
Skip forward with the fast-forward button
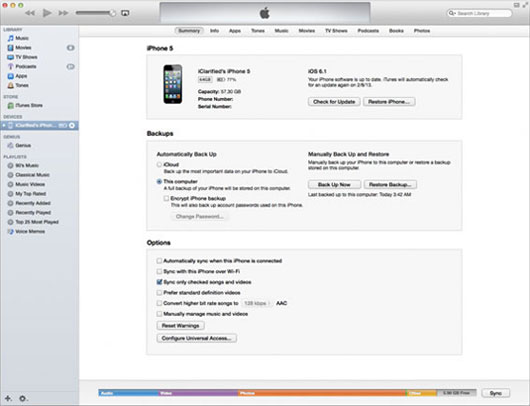(x=63, y=13)
